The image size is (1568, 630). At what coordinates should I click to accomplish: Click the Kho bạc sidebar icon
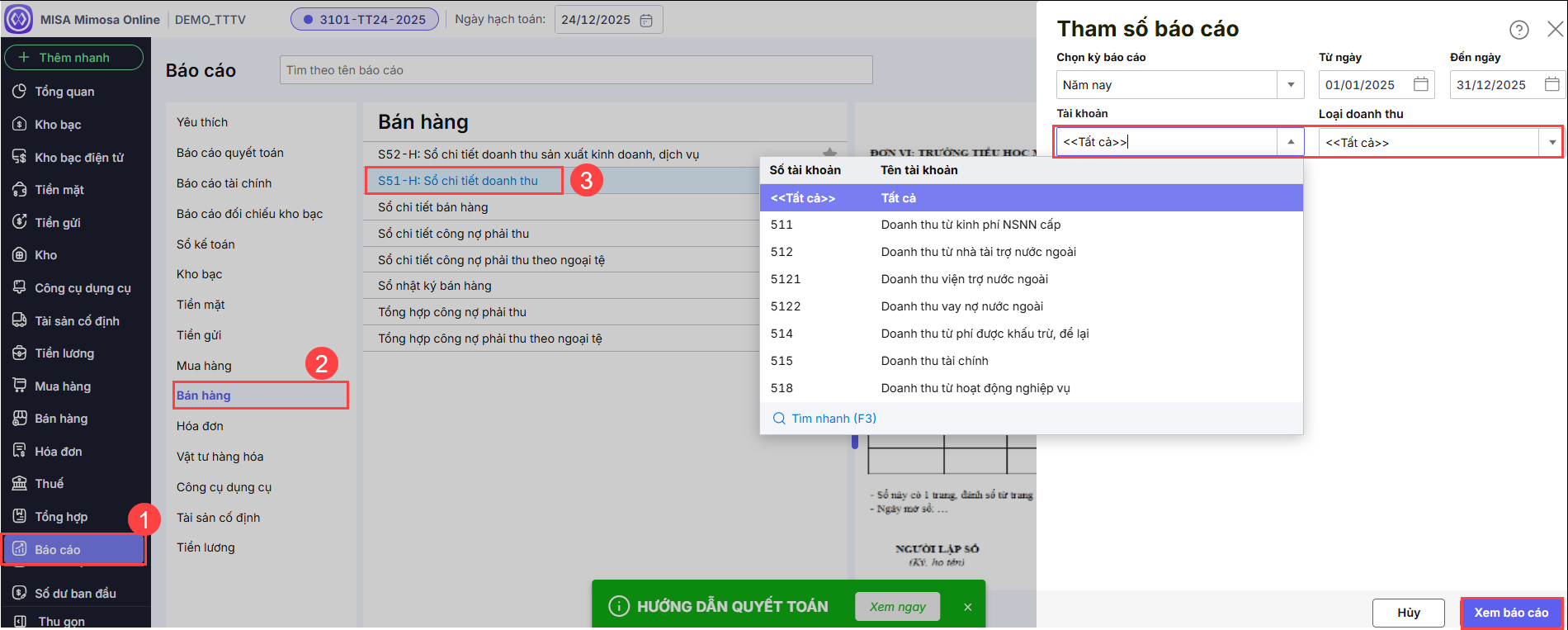pyautogui.click(x=20, y=125)
